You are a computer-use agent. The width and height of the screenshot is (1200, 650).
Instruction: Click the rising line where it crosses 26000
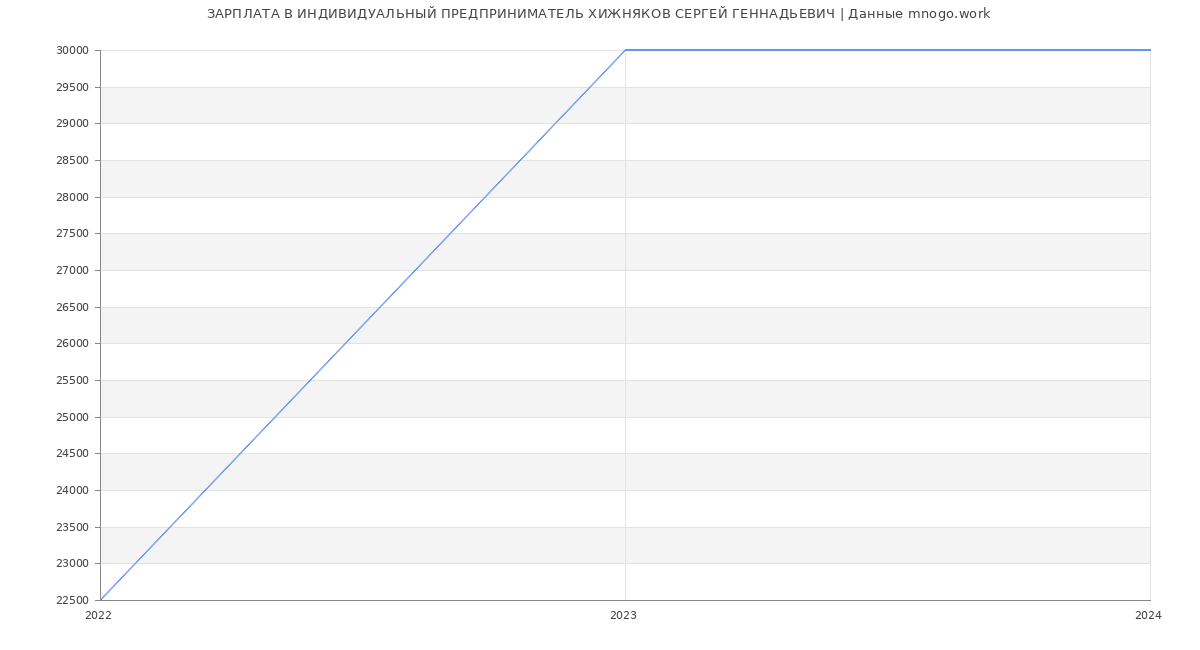(345, 343)
